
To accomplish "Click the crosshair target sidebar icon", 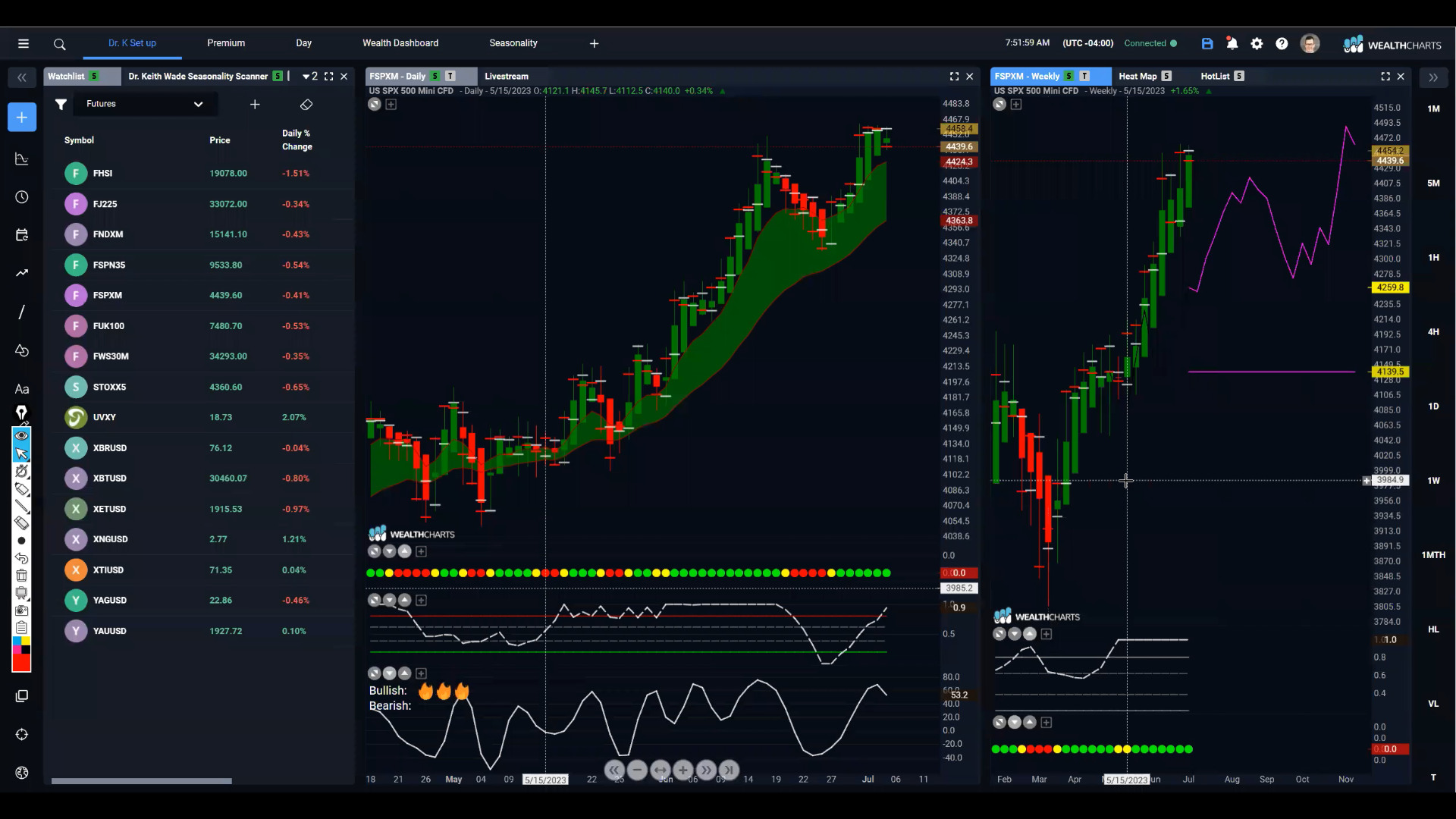I will (22, 734).
